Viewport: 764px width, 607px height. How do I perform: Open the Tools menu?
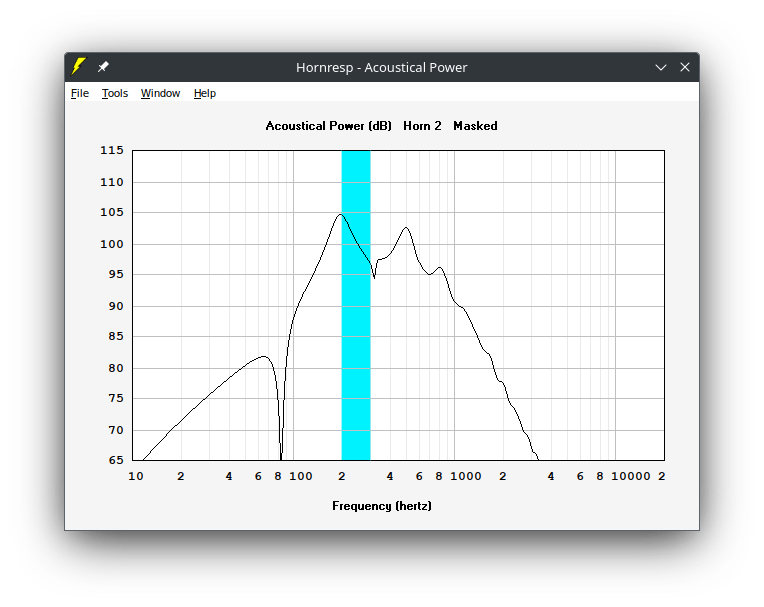click(115, 93)
